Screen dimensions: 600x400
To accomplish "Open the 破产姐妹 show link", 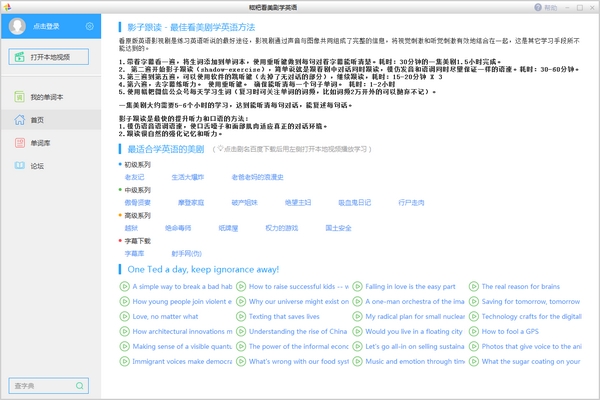I will (244, 202).
